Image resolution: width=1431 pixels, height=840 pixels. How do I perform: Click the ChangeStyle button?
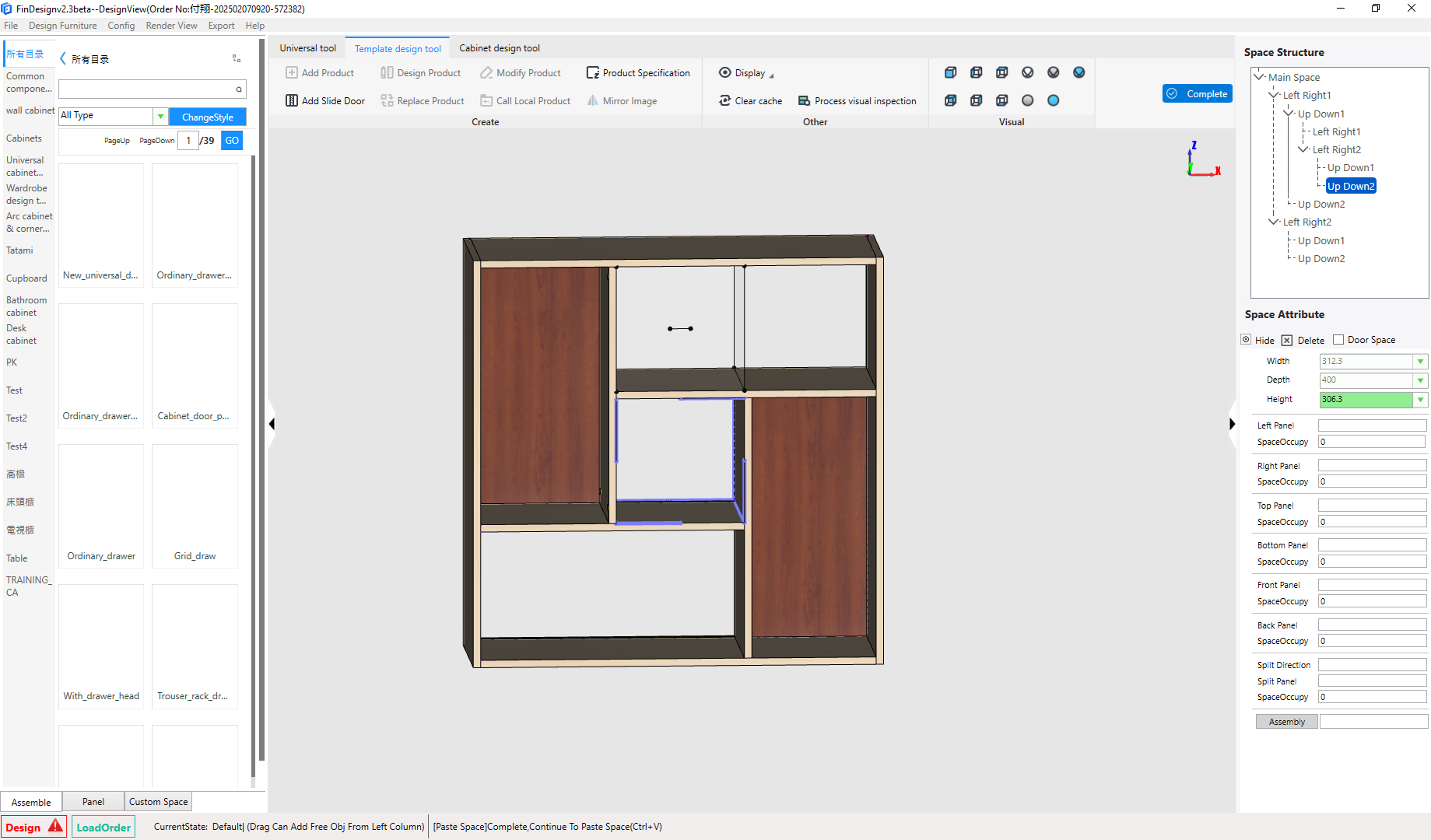click(x=208, y=117)
